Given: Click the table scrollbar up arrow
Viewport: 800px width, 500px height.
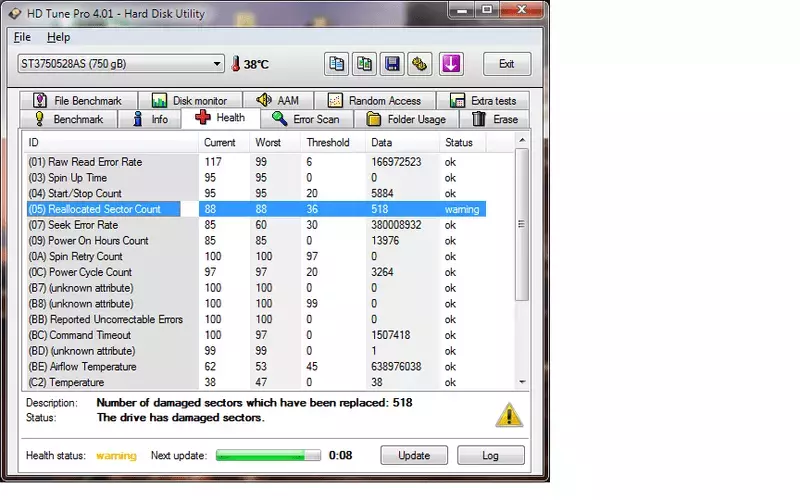Looking at the screenshot, I should tap(522, 140).
